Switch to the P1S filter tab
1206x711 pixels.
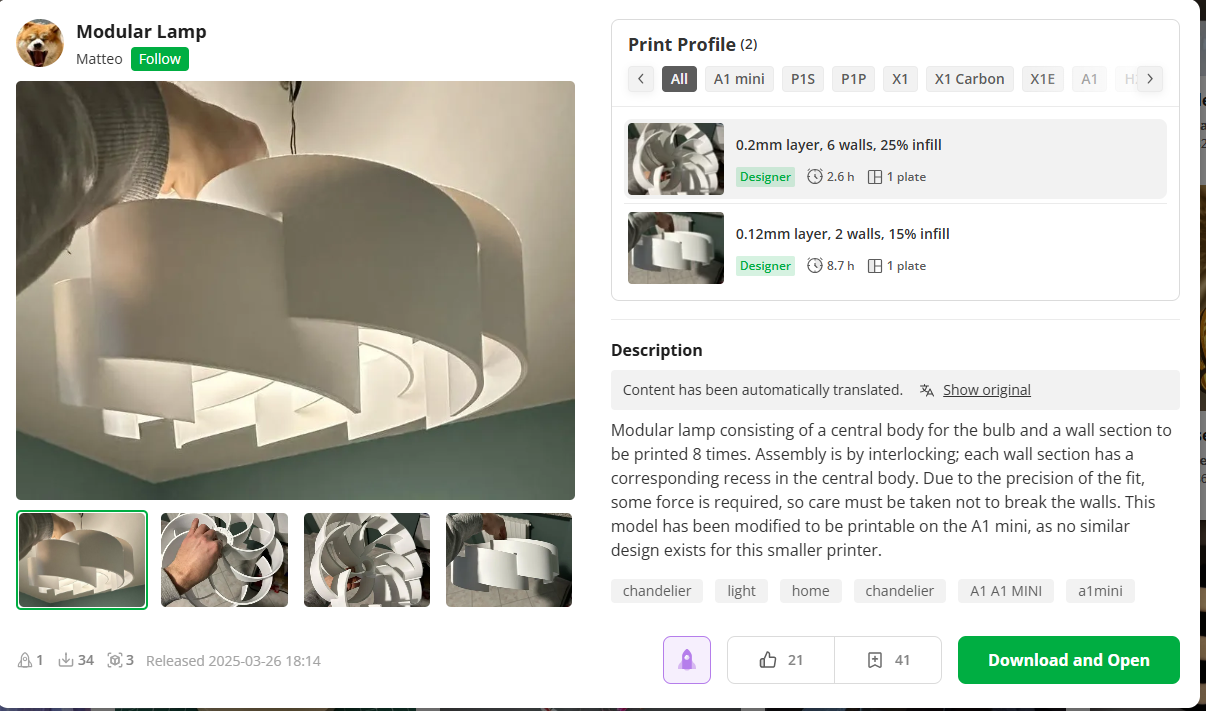(803, 79)
